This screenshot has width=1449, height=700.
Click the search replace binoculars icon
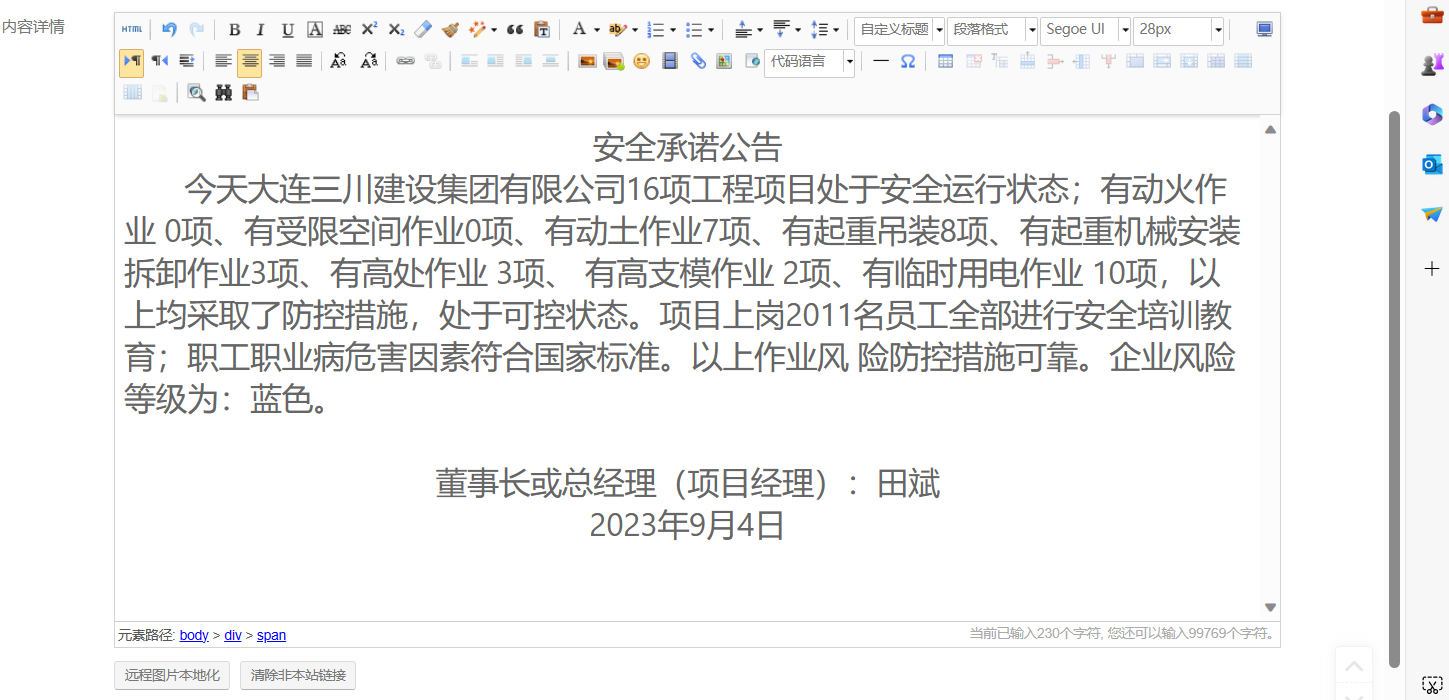pyautogui.click(x=224, y=93)
